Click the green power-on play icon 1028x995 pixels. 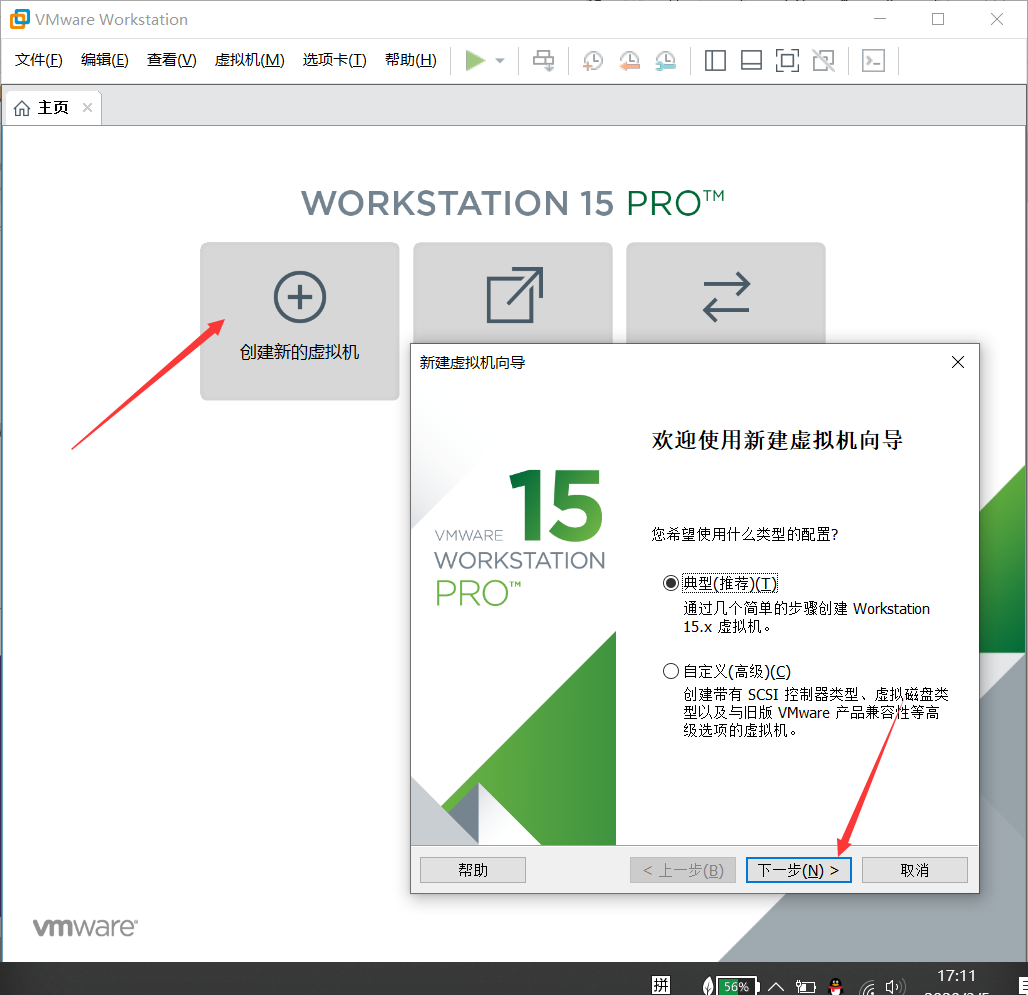click(475, 60)
